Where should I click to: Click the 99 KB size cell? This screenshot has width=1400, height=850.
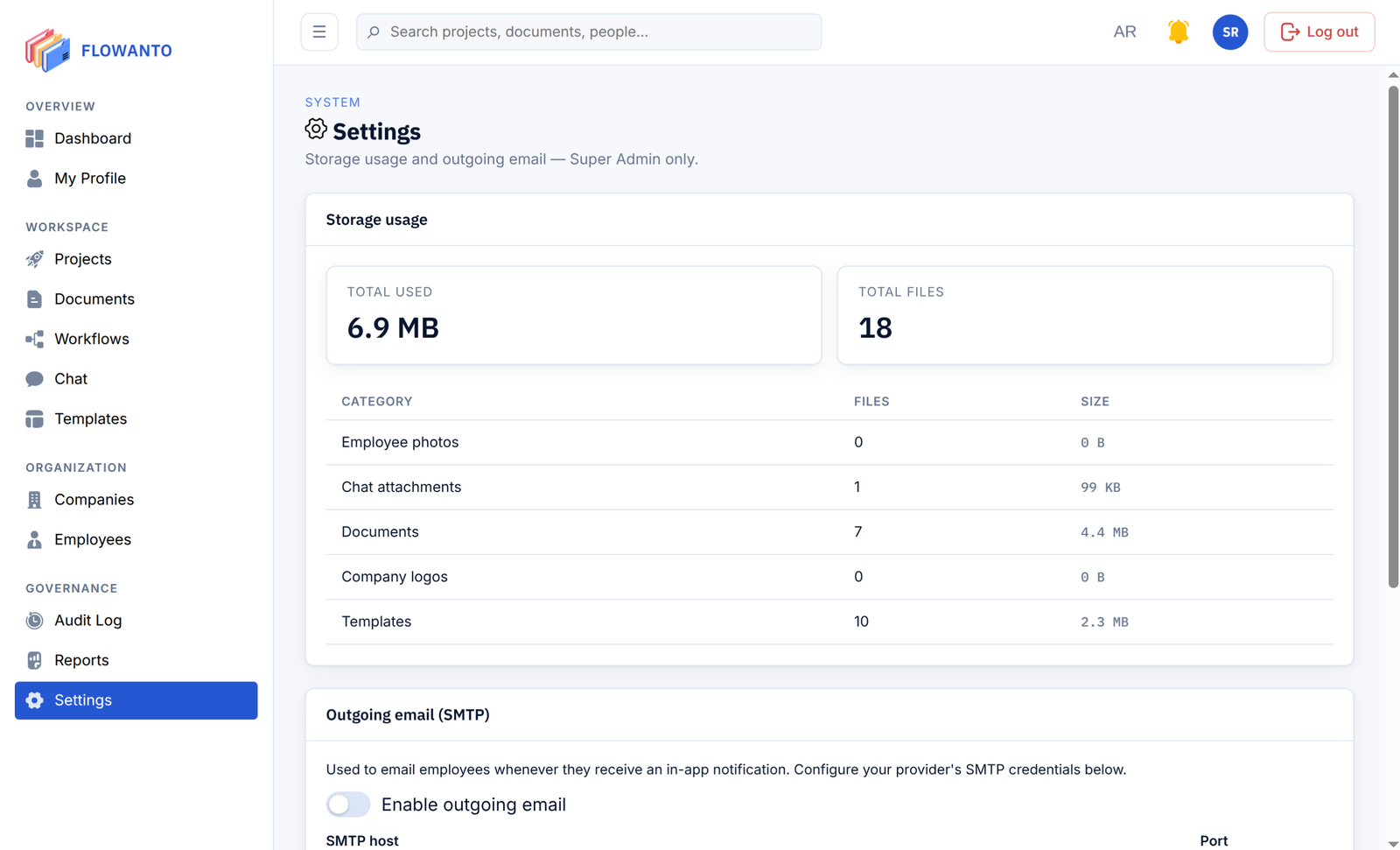(x=1100, y=488)
